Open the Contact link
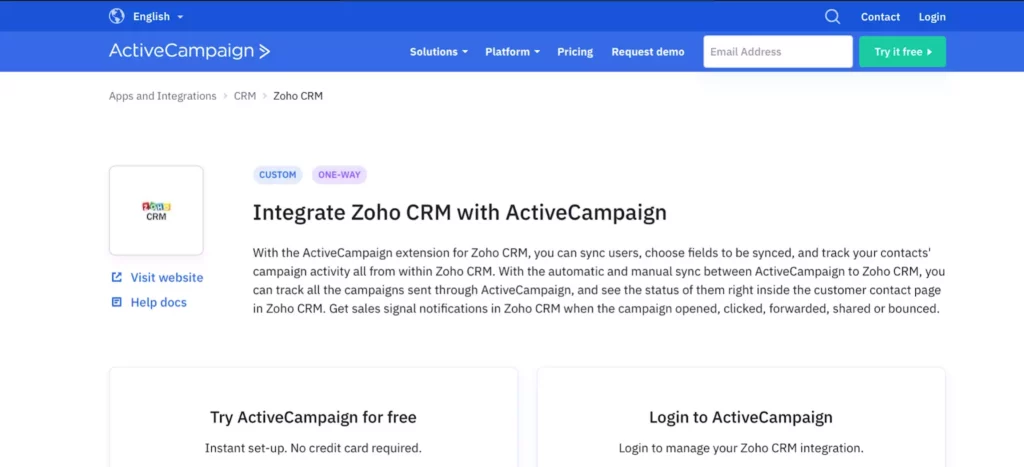Image resolution: width=1024 pixels, height=467 pixels. point(880,17)
